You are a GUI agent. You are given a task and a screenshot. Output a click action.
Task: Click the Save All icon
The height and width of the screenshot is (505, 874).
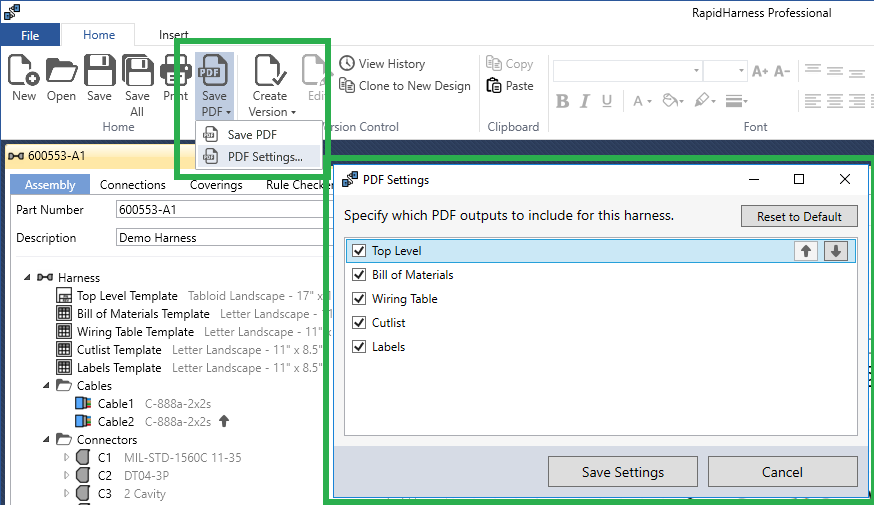coord(137,70)
